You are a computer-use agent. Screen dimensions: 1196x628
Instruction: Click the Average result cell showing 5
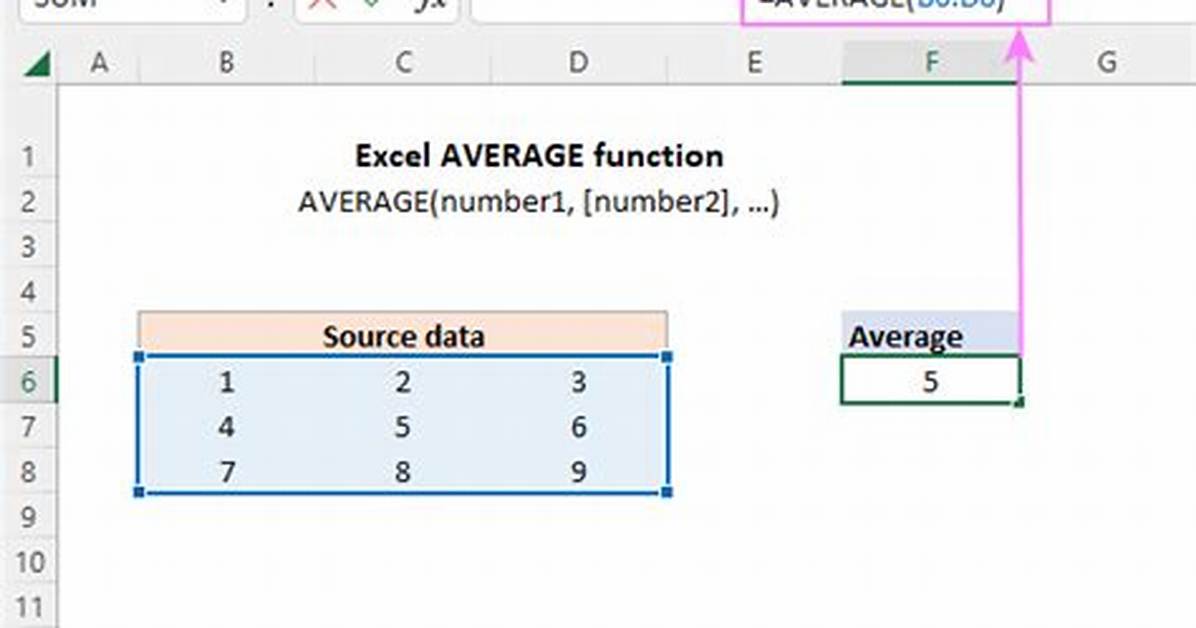(x=930, y=380)
